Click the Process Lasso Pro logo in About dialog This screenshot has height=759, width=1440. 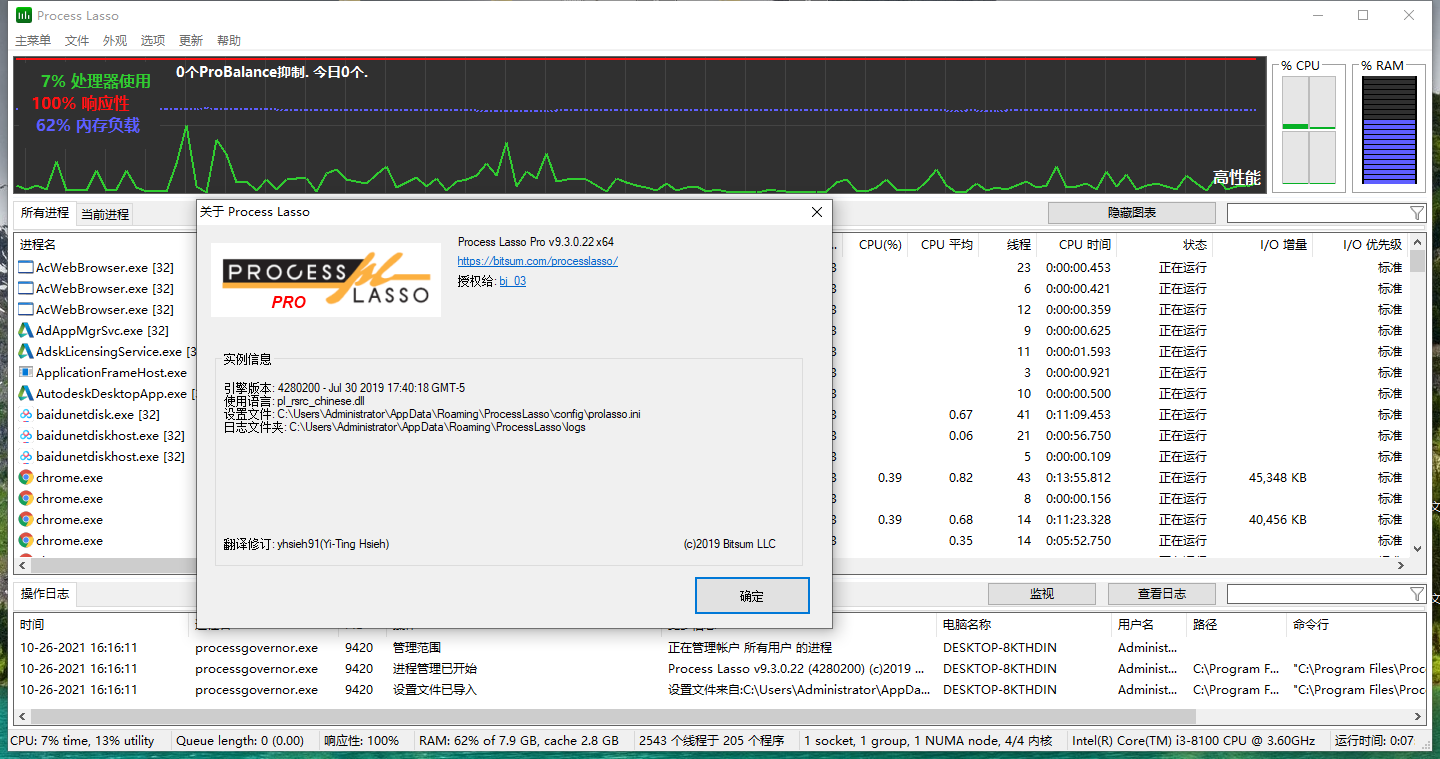tap(326, 280)
